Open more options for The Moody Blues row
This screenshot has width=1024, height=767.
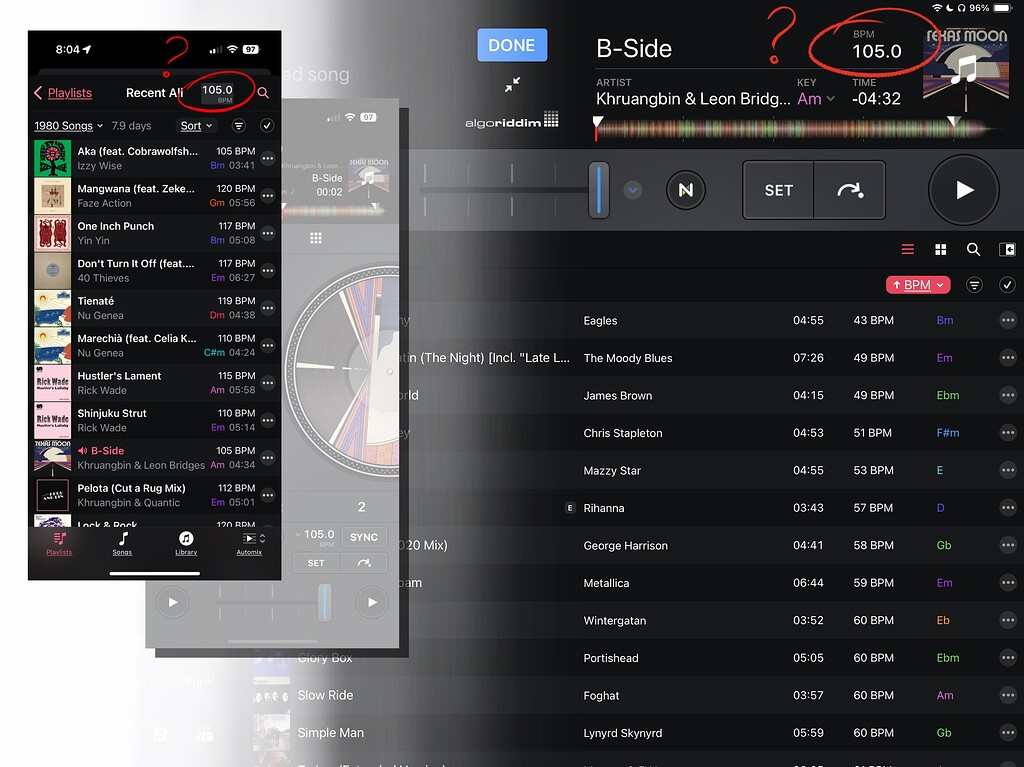coord(1008,357)
